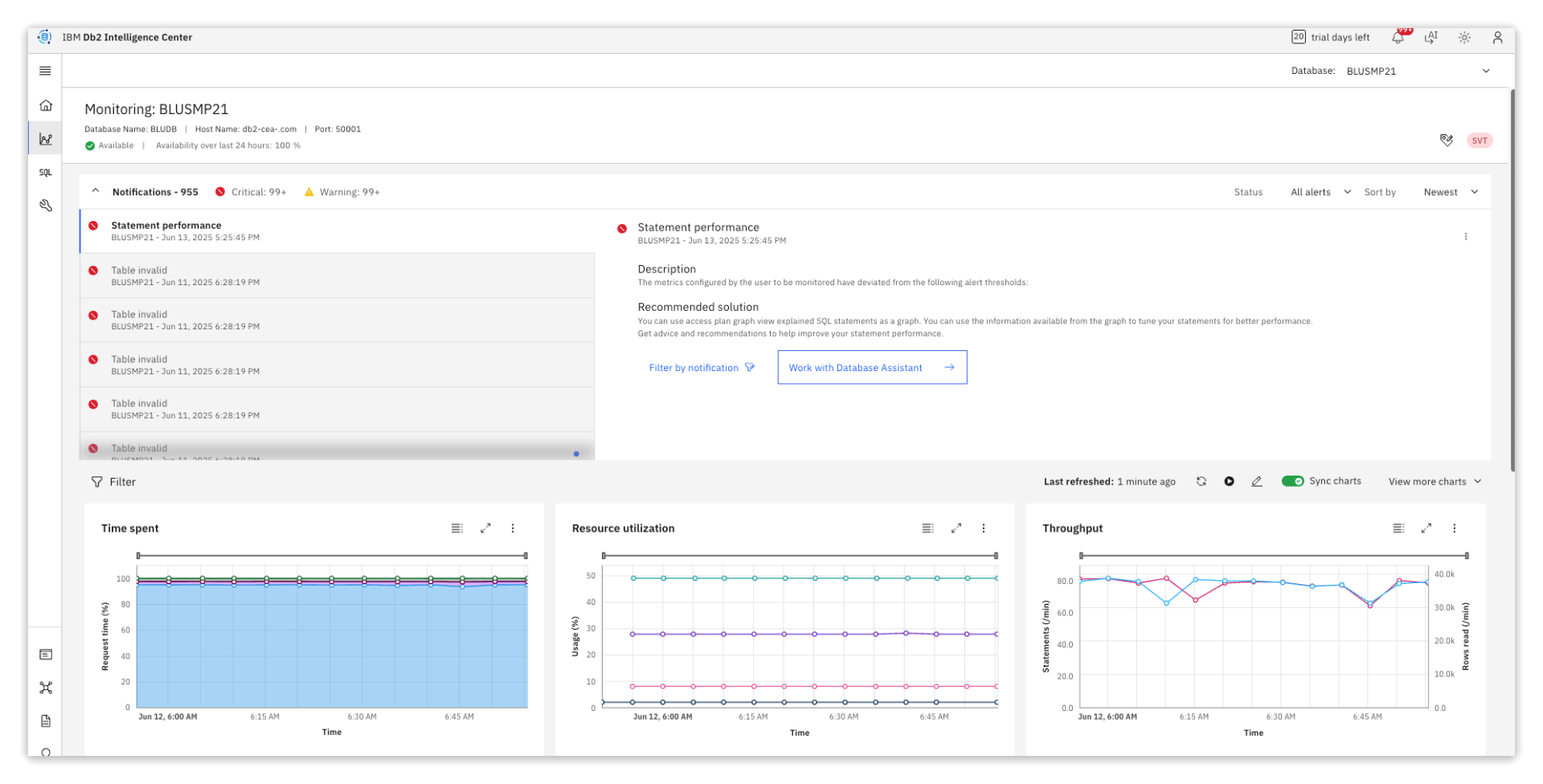
Task: Expand Resource utilization chart to full view
Action: point(956,529)
